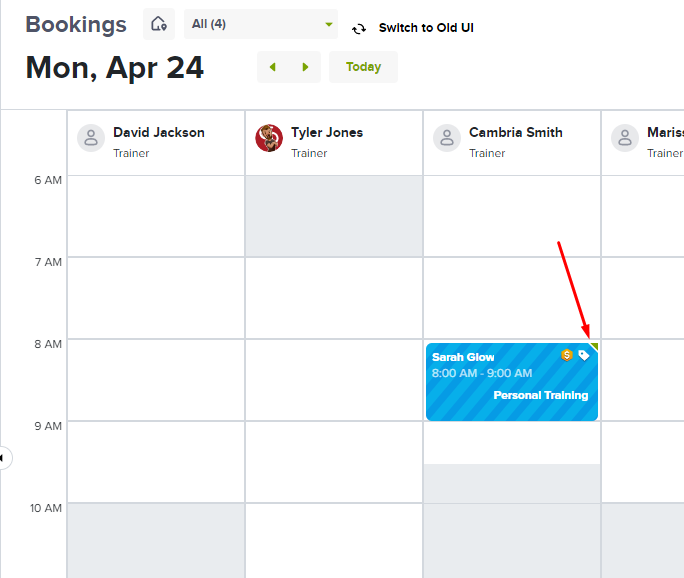Viewport: 684px width, 578px height.
Task: Open Tyler Jones' profile picture
Action: [269, 138]
